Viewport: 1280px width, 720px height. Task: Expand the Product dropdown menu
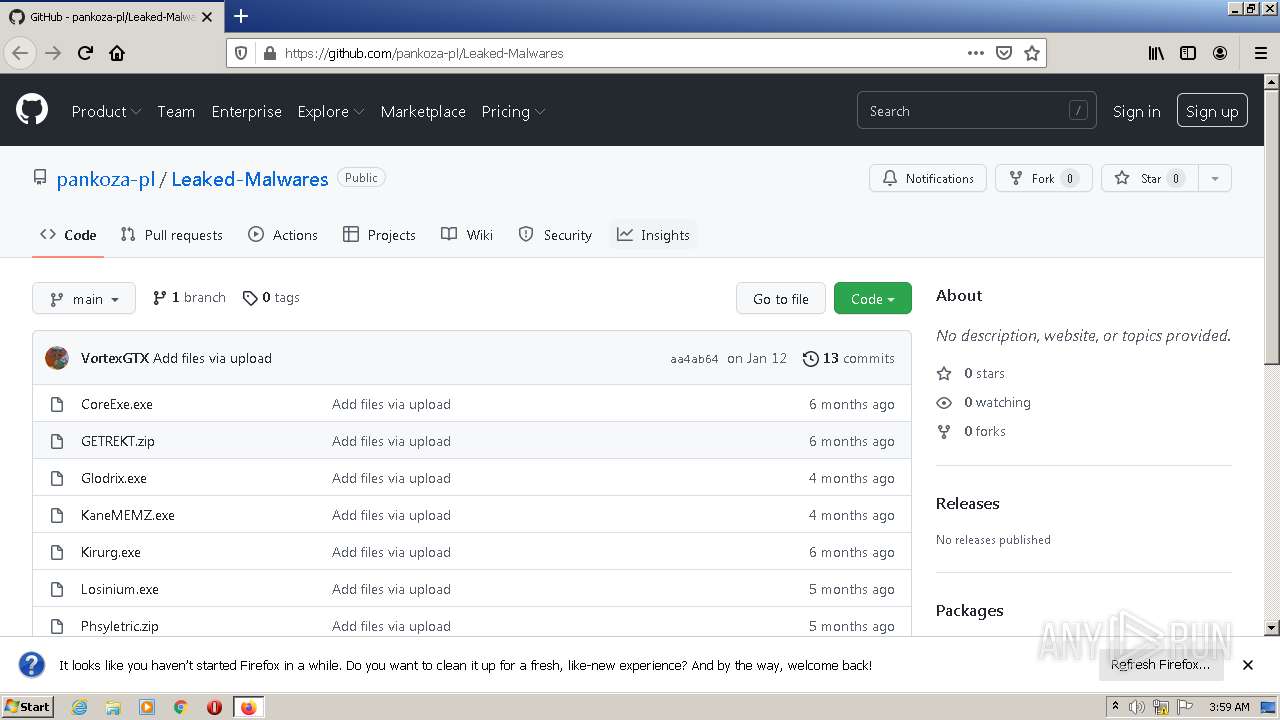[x=106, y=111]
